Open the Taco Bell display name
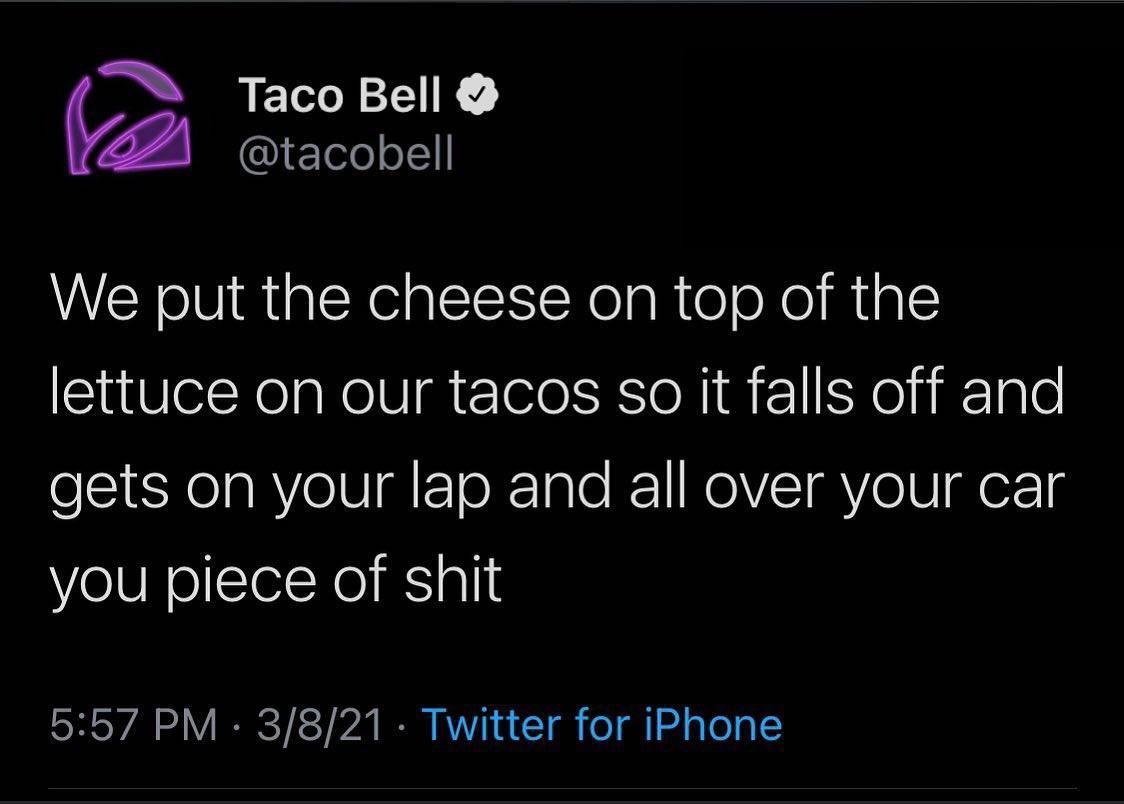The width and height of the screenshot is (1124, 804). [340, 96]
